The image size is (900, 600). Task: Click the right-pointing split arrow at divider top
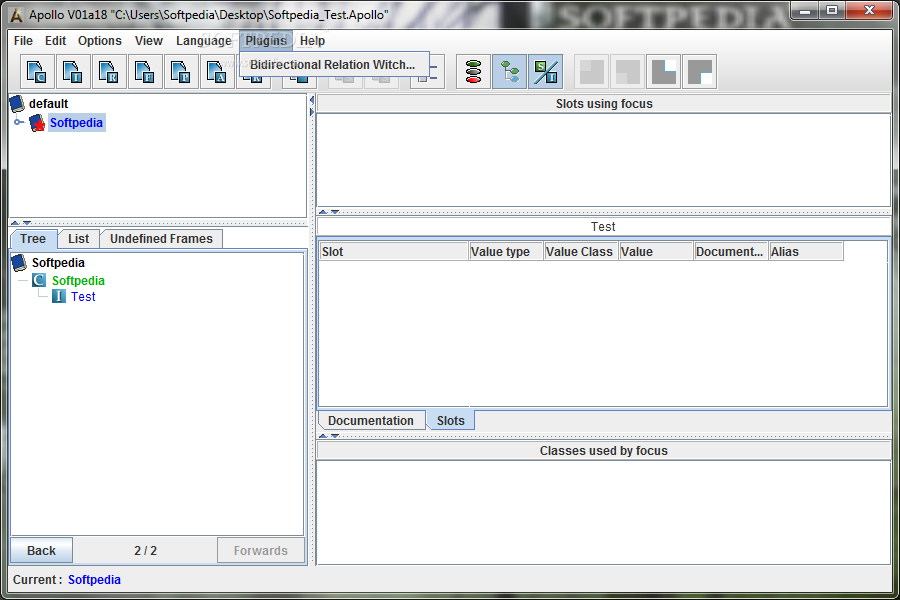(312, 112)
